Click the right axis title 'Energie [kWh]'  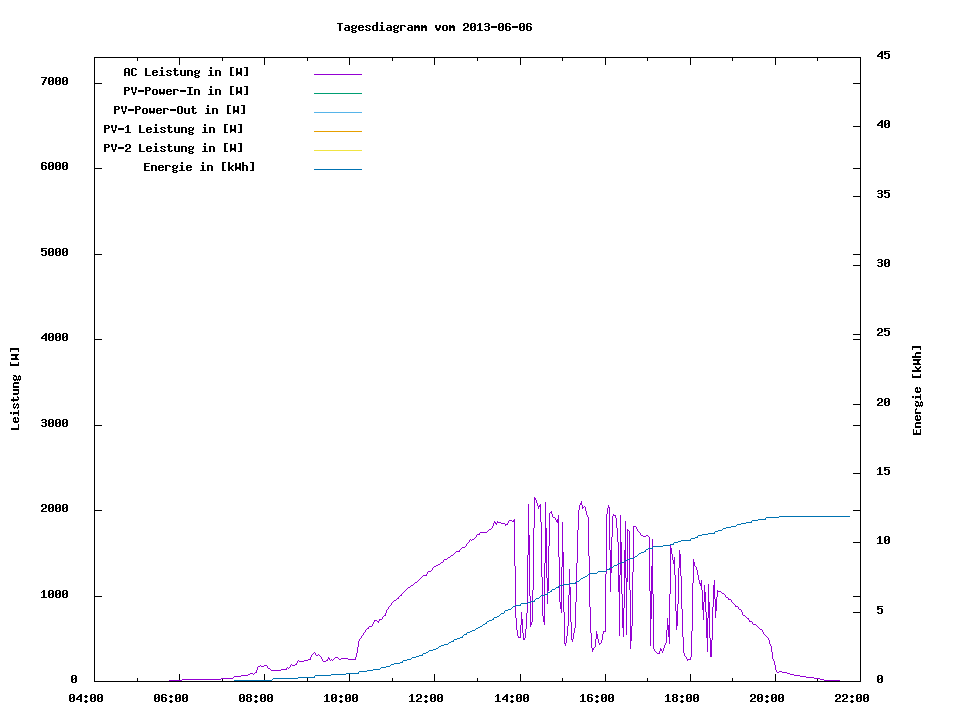click(x=917, y=390)
